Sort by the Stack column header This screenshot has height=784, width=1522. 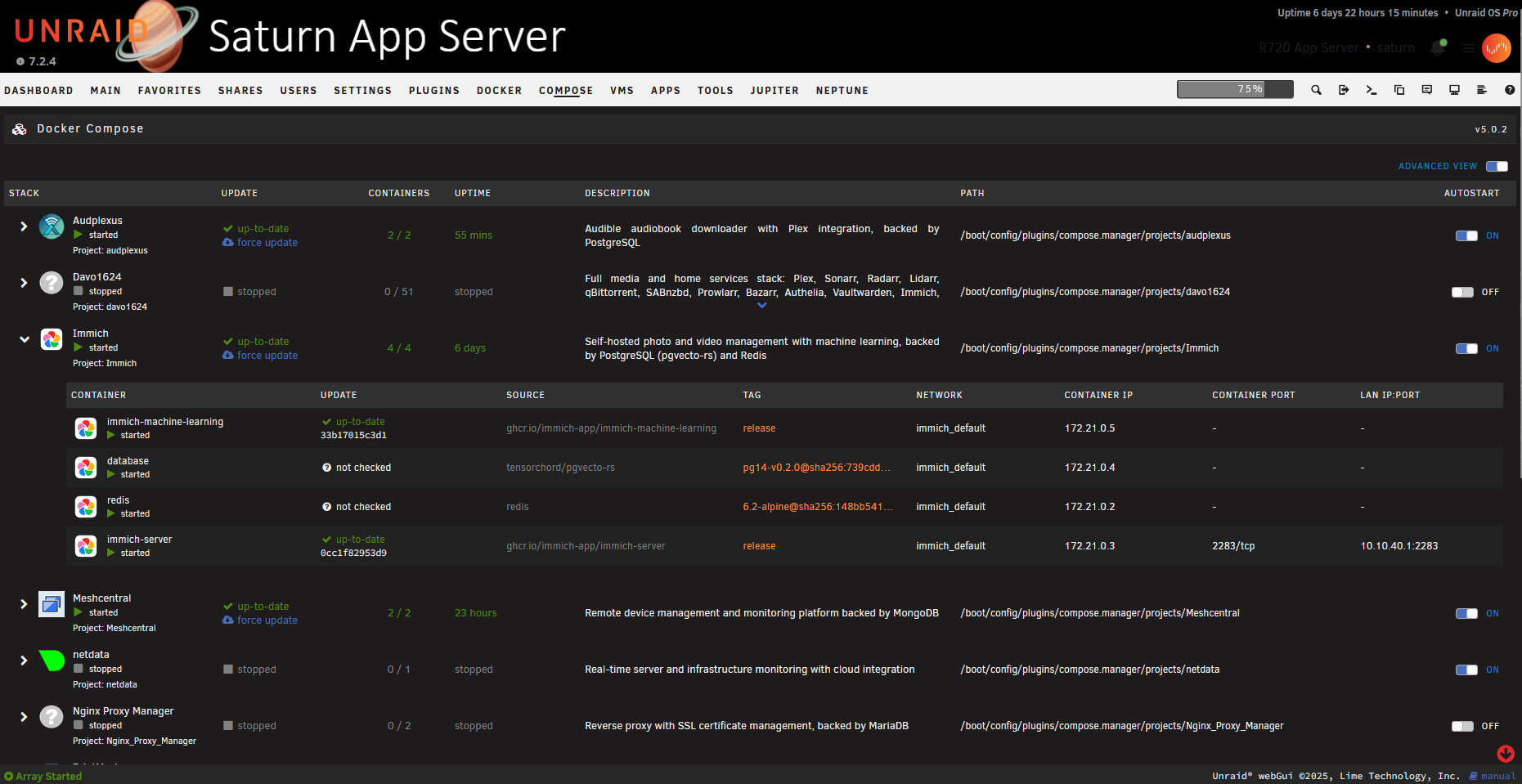tap(24, 194)
